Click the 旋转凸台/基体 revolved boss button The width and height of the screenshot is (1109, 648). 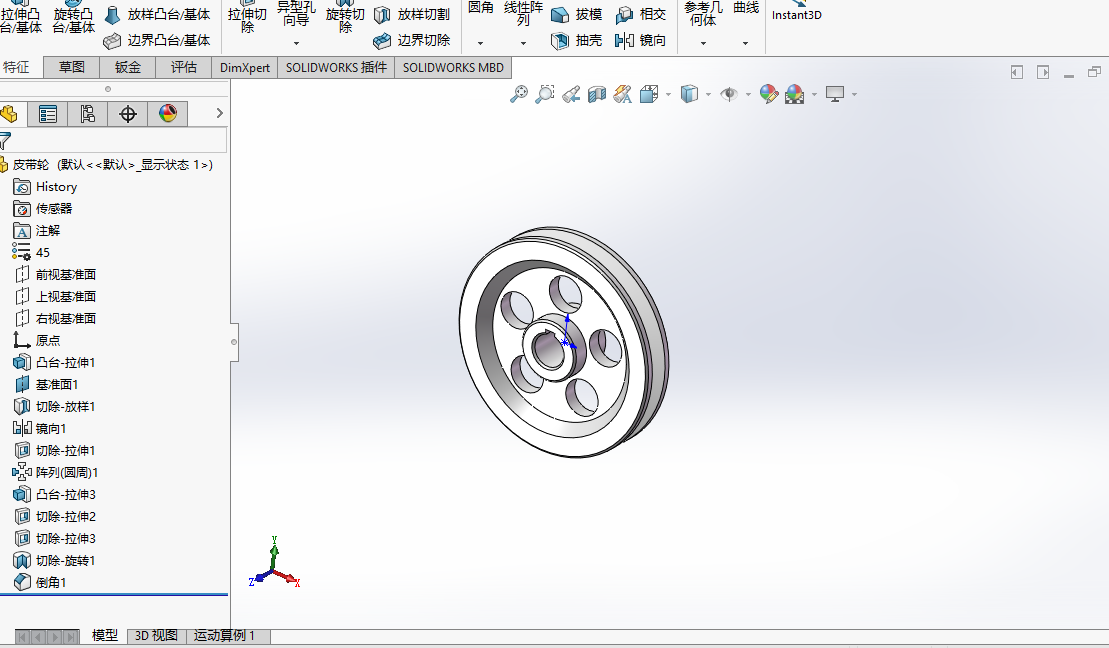pos(73,17)
